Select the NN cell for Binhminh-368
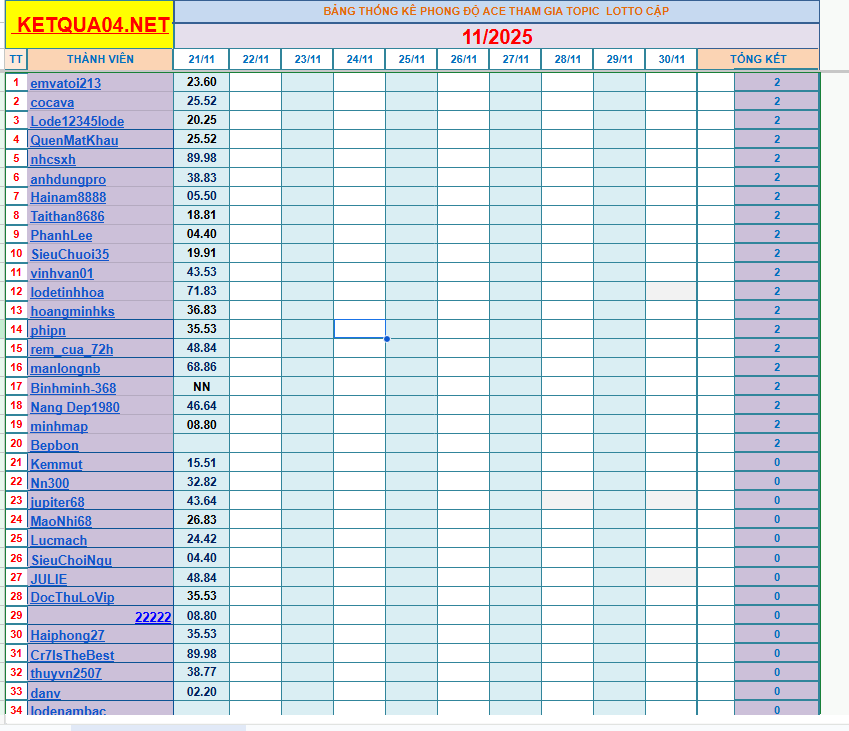Screen dimensions: 849x731 coord(203,387)
